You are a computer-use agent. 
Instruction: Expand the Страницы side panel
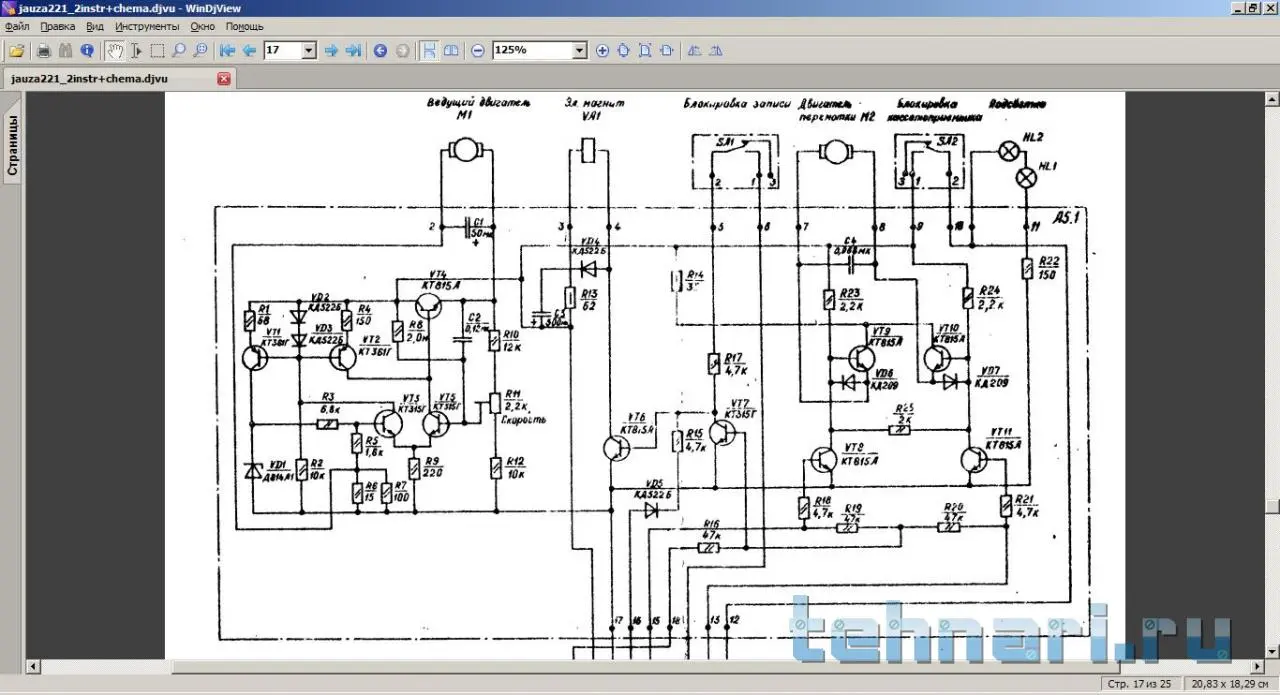13,146
